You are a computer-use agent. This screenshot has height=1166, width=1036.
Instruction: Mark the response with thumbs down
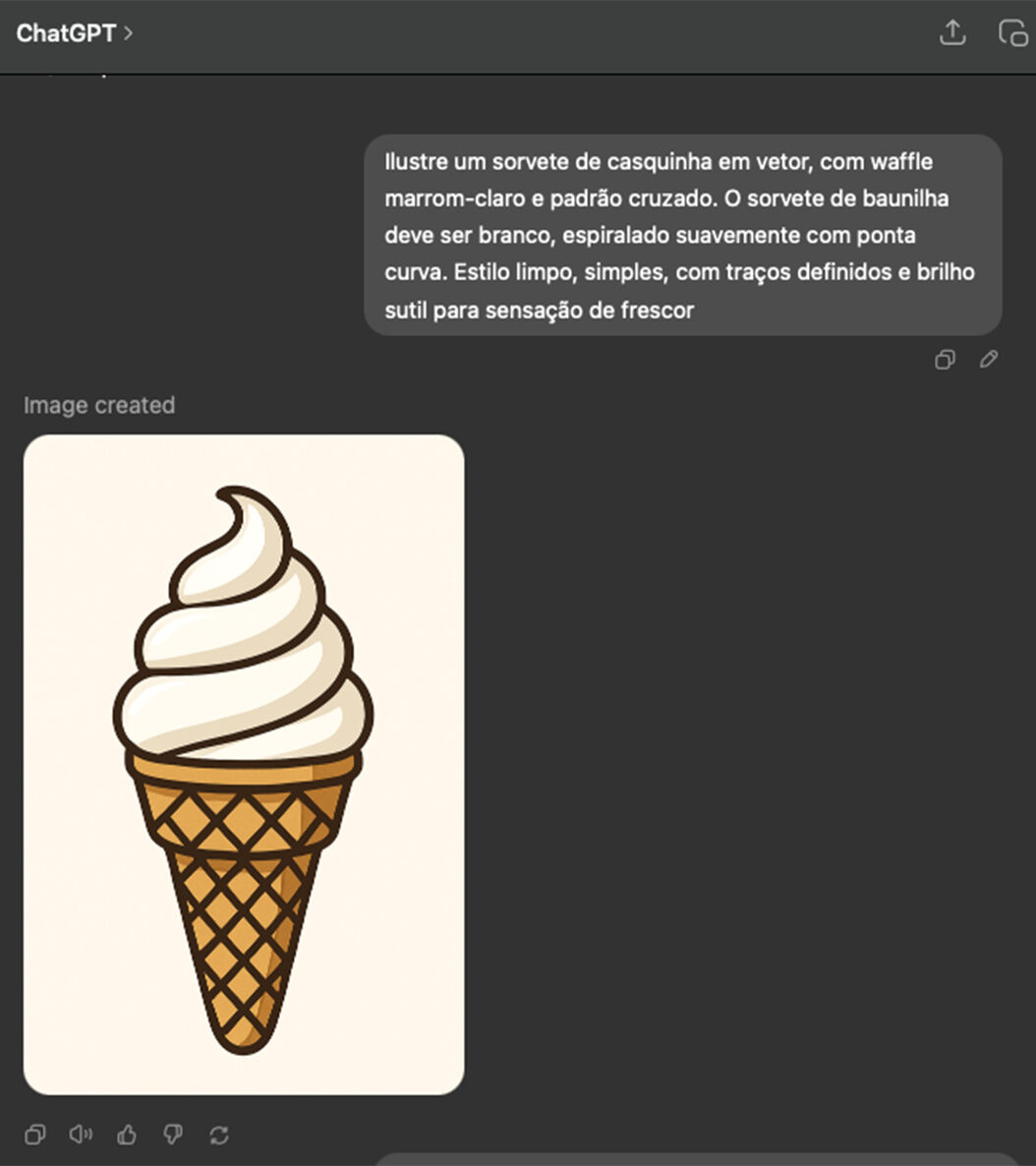pyautogui.click(x=173, y=1134)
